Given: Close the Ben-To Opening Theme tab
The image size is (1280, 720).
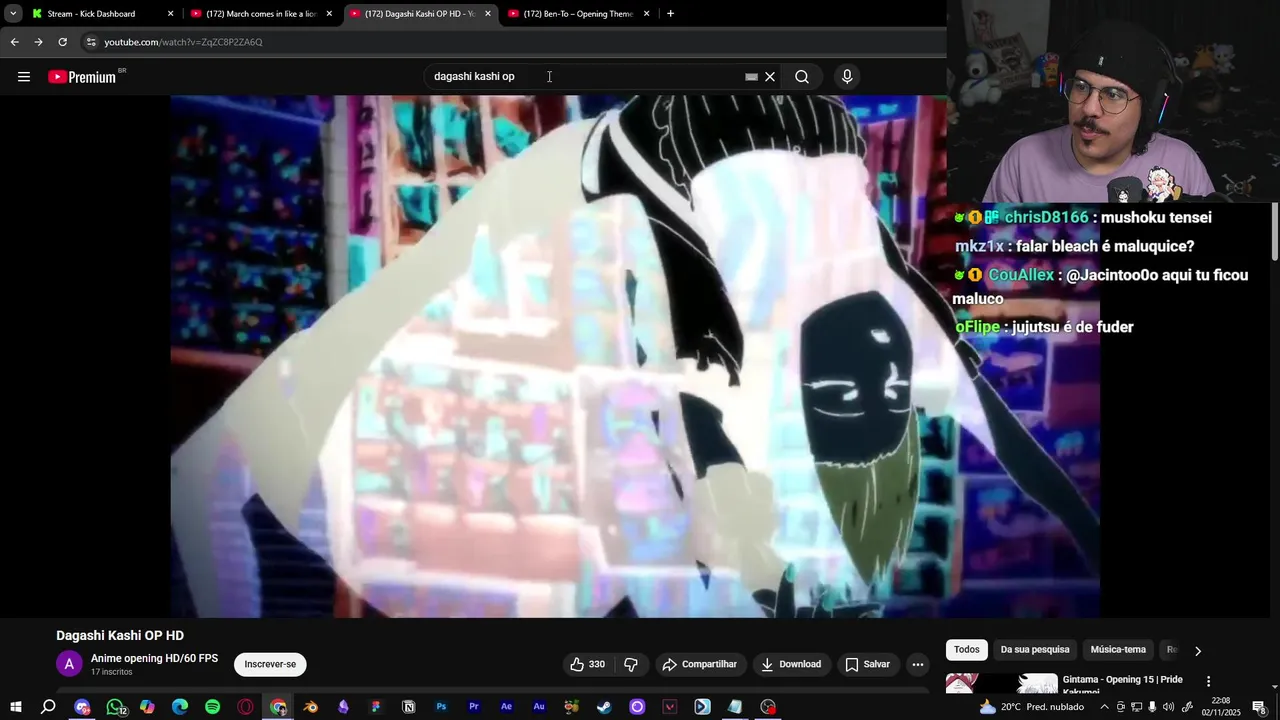Looking at the screenshot, I should (646, 14).
